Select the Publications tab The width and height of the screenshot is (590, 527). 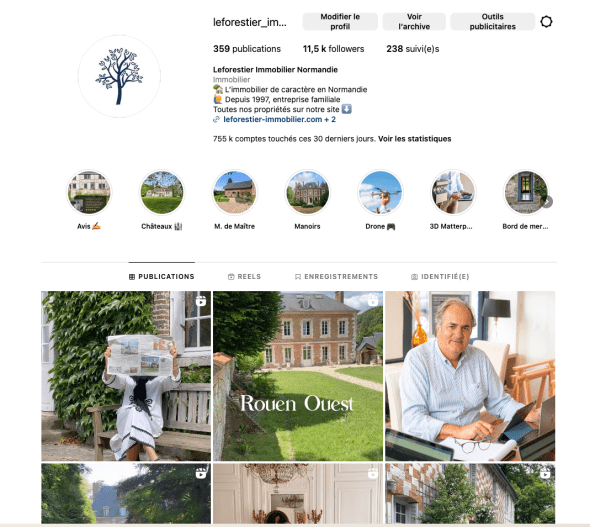pos(162,276)
